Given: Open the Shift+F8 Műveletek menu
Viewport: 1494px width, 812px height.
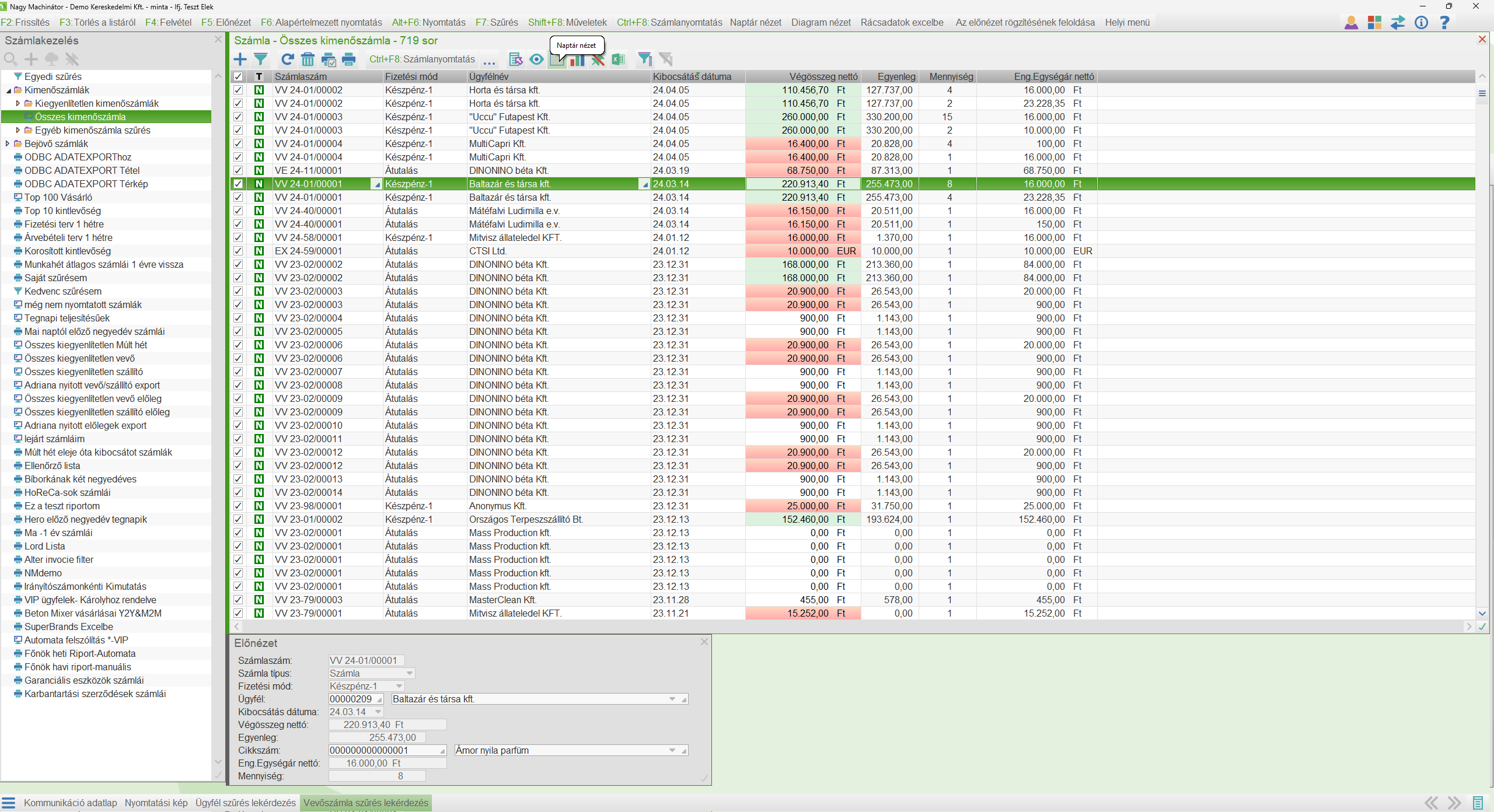Looking at the screenshot, I should pyautogui.click(x=567, y=22).
